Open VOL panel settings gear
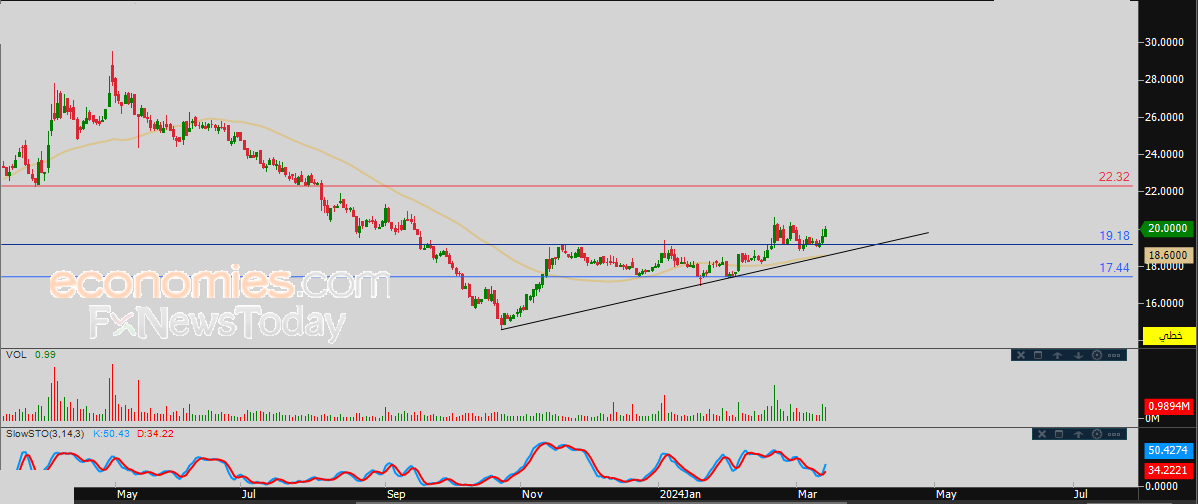This screenshot has height=504, width=1198. point(1097,355)
